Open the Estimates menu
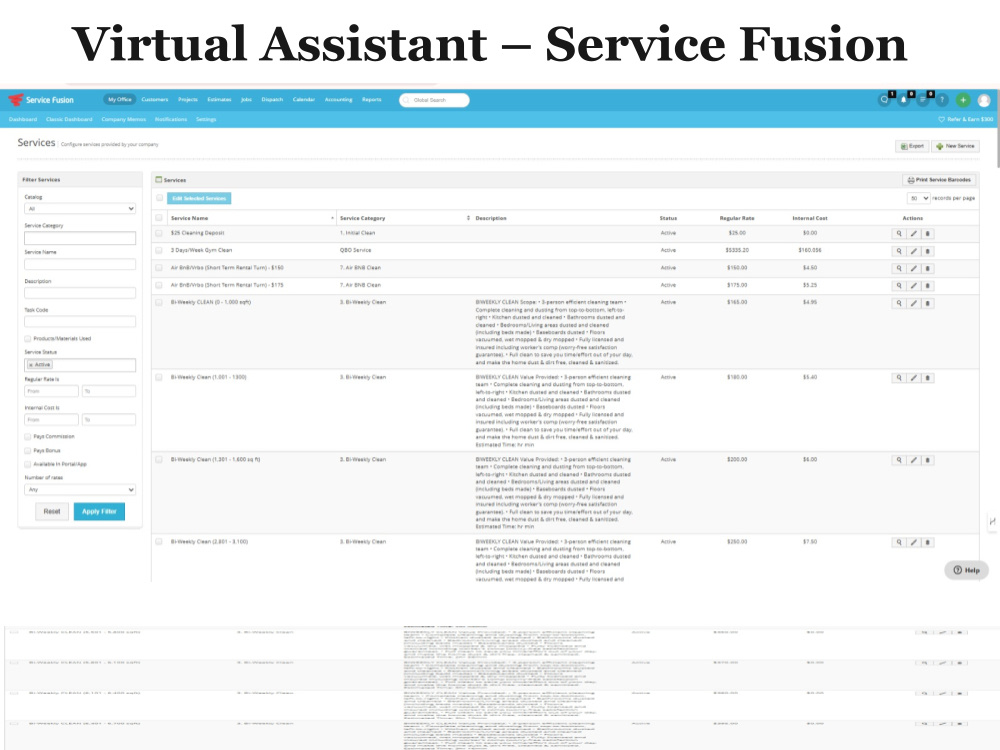Viewport: 1000px width, 750px height. click(219, 99)
